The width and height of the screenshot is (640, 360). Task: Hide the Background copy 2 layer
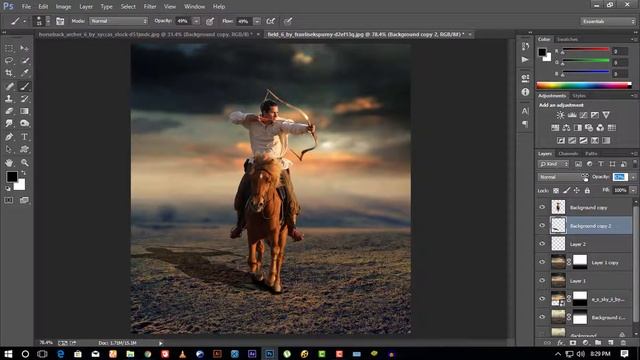(x=542, y=225)
